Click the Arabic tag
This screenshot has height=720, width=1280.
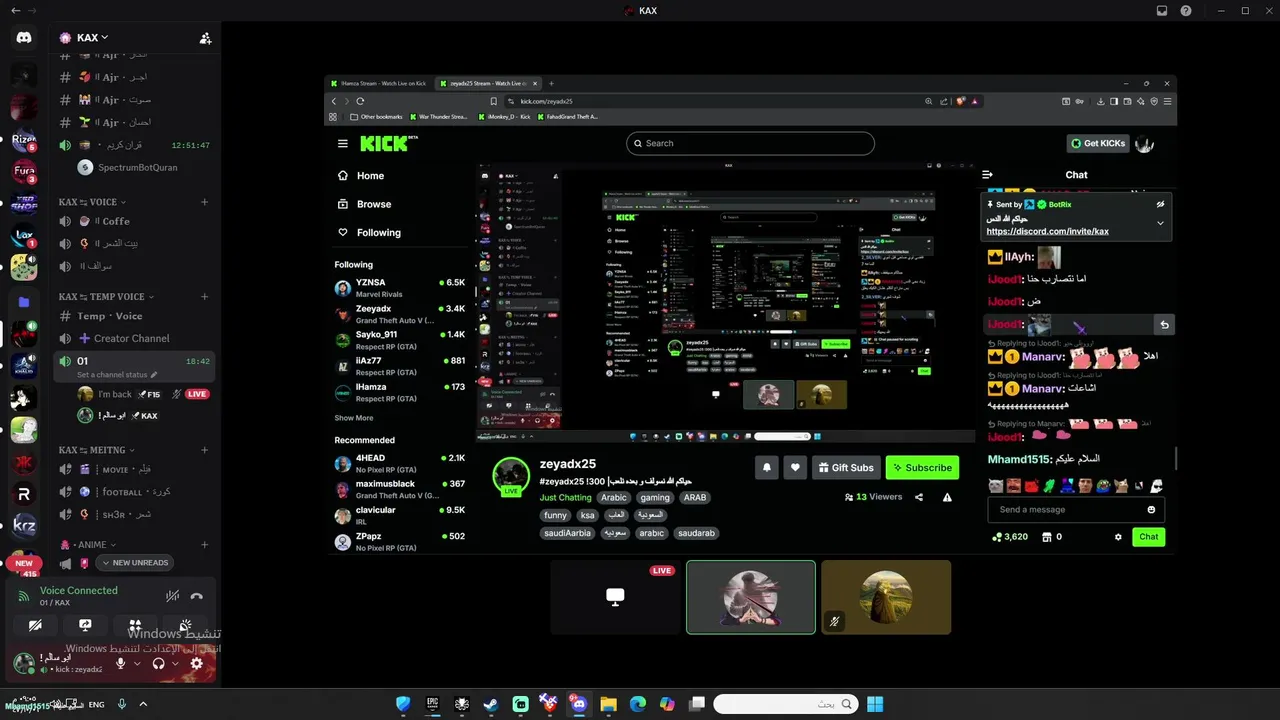[x=614, y=497]
